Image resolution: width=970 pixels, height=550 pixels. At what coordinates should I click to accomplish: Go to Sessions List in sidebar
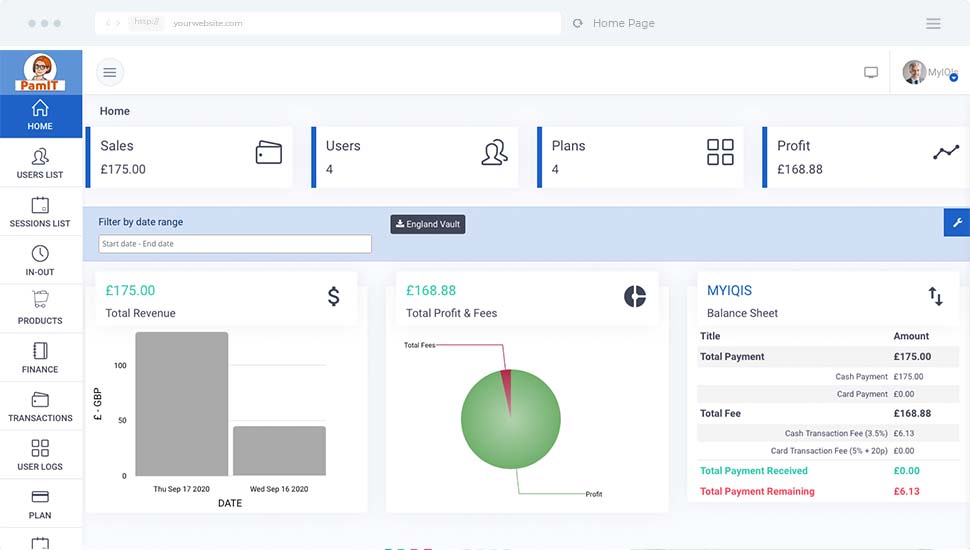pos(40,212)
